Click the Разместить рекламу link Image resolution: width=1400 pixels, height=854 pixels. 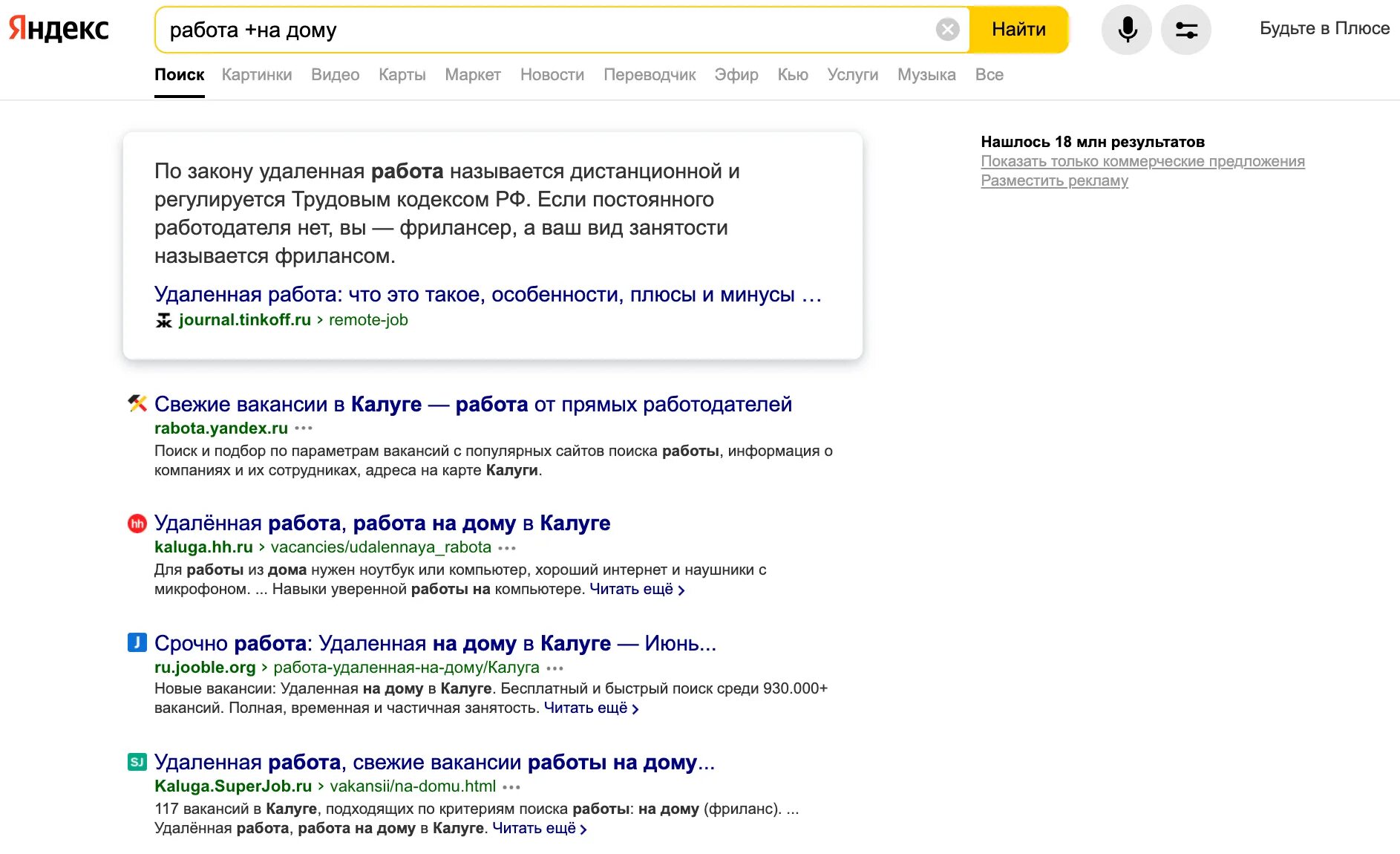1054,180
